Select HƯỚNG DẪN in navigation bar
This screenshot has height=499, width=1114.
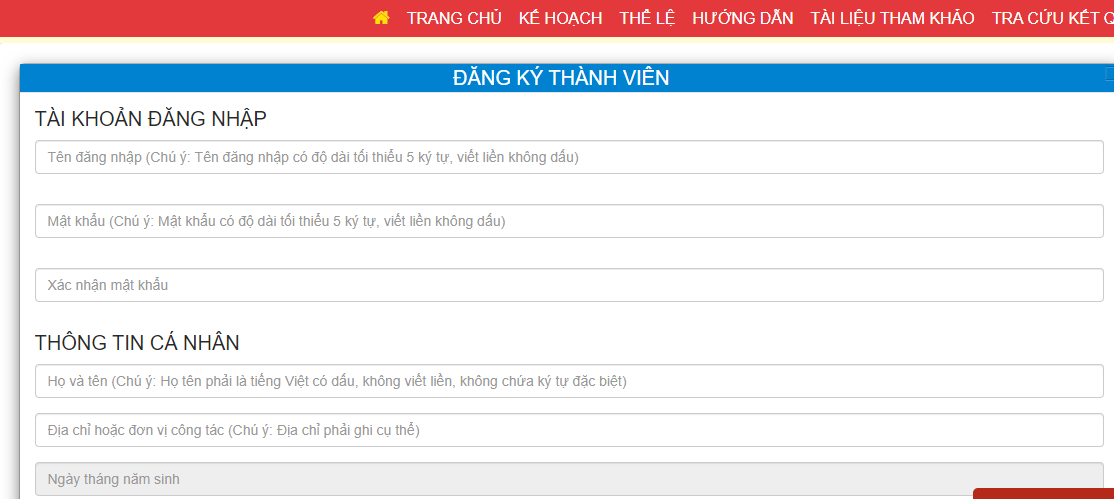point(742,18)
